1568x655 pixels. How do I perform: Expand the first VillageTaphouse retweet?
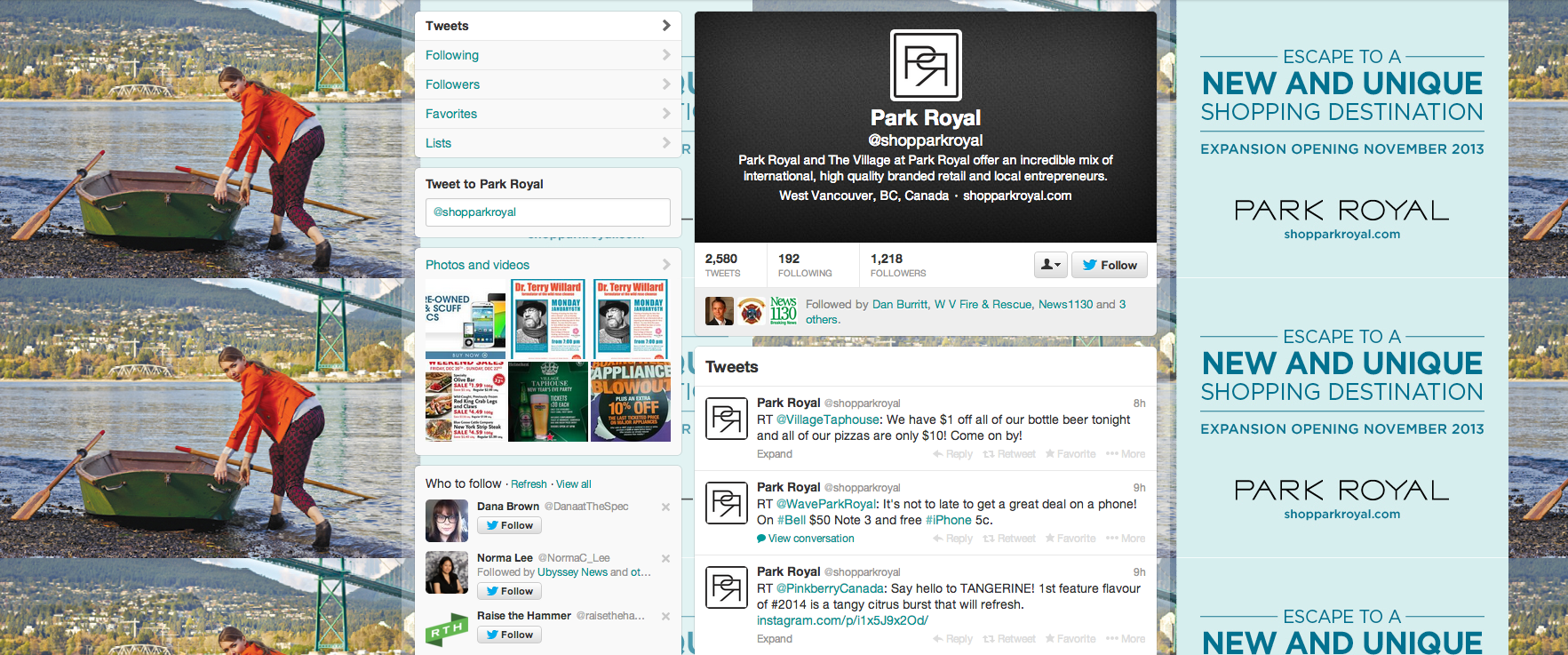click(774, 454)
